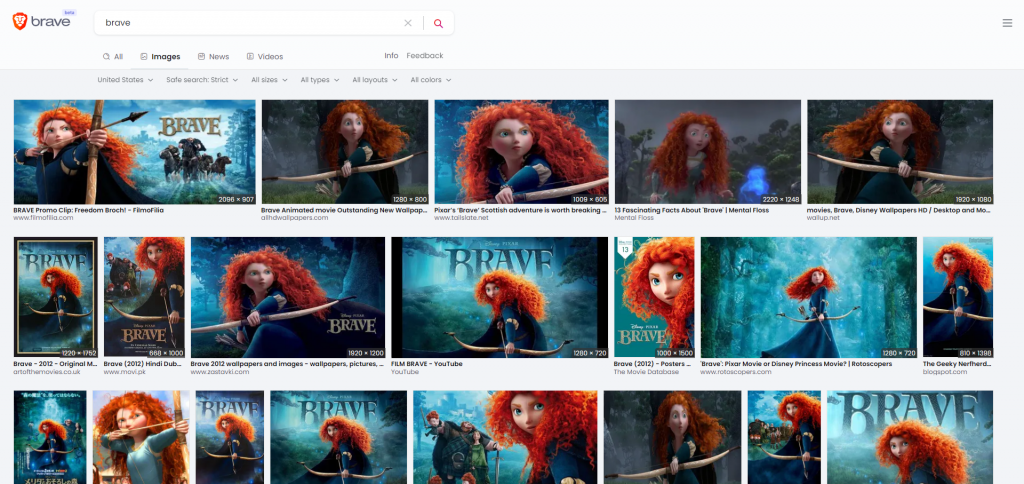The width and height of the screenshot is (1024, 484).
Task: Switch to the All results tab
Action: [x=113, y=57]
